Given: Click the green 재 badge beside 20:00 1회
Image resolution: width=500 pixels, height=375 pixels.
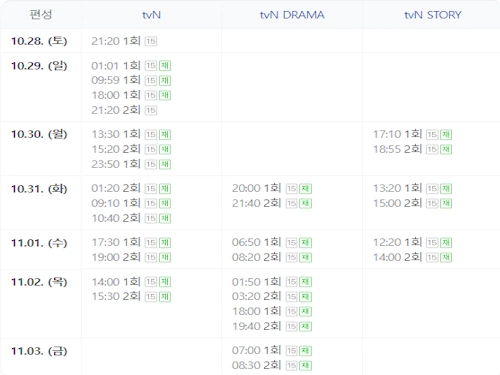Looking at the screenshot, I should point(305,189).
